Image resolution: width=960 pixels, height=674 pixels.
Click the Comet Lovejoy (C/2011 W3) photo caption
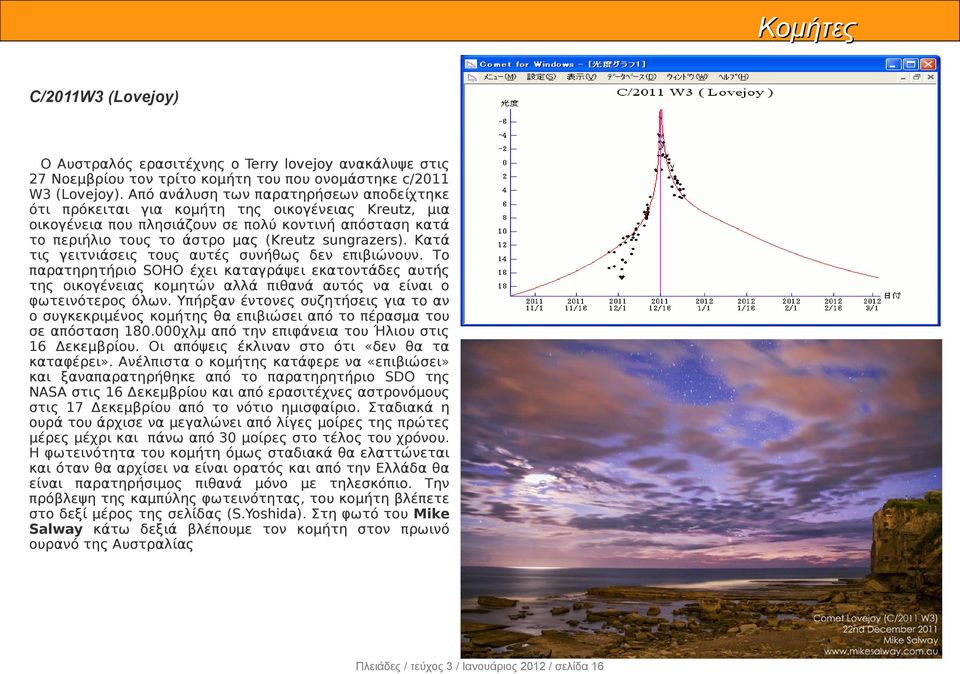tap(876, 618)
